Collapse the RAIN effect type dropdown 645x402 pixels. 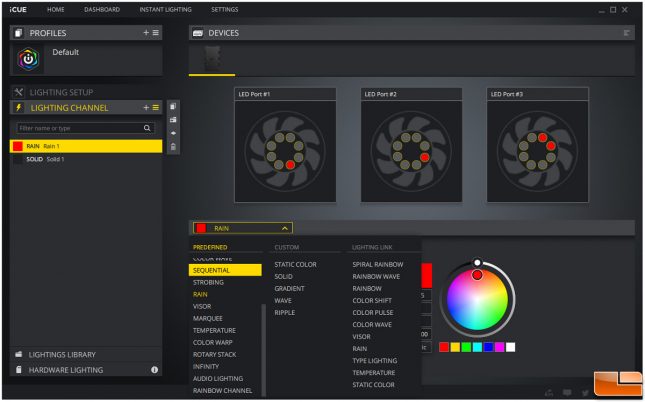click(x=243, y=228)
